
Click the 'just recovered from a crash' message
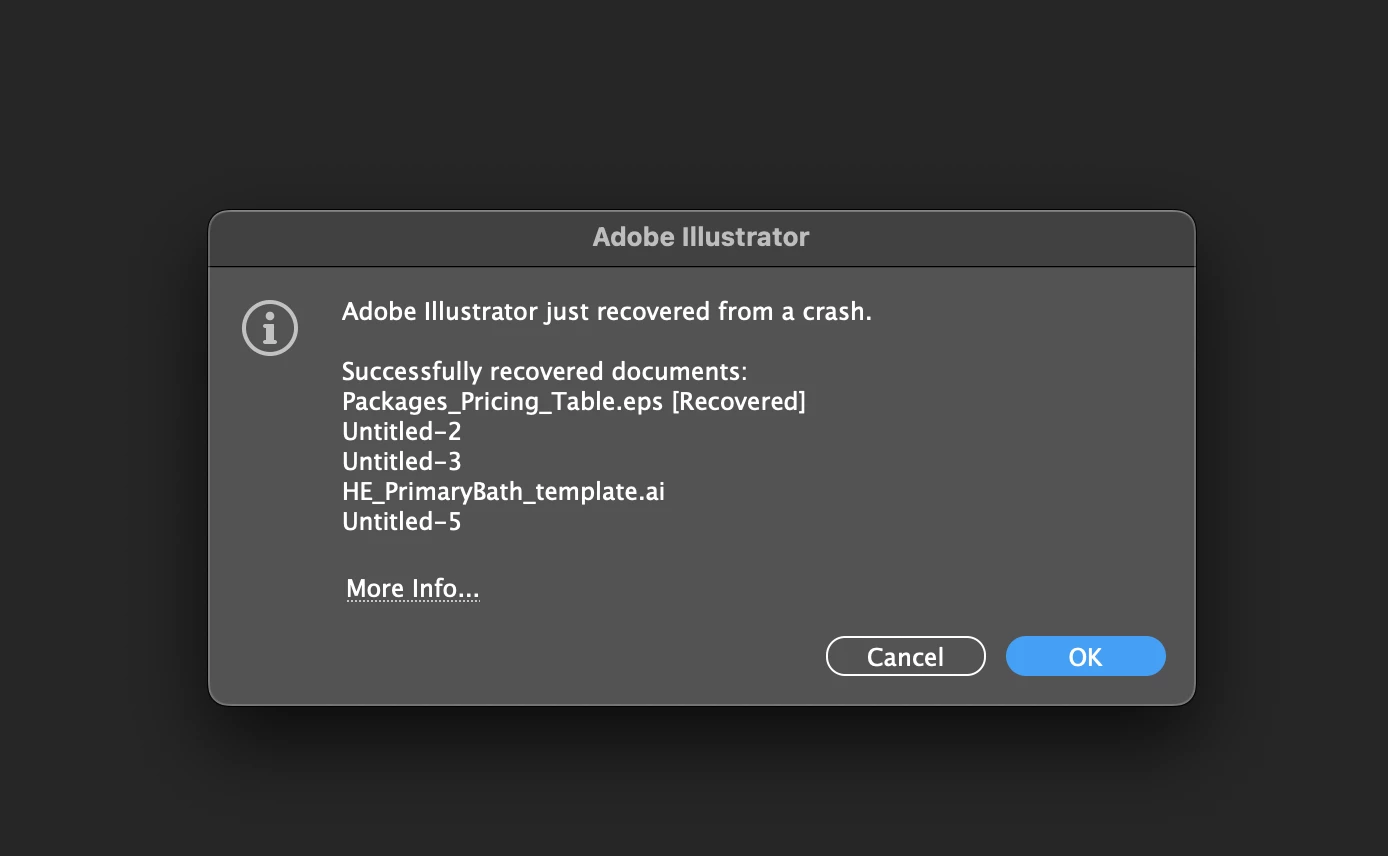click(607, 312)
